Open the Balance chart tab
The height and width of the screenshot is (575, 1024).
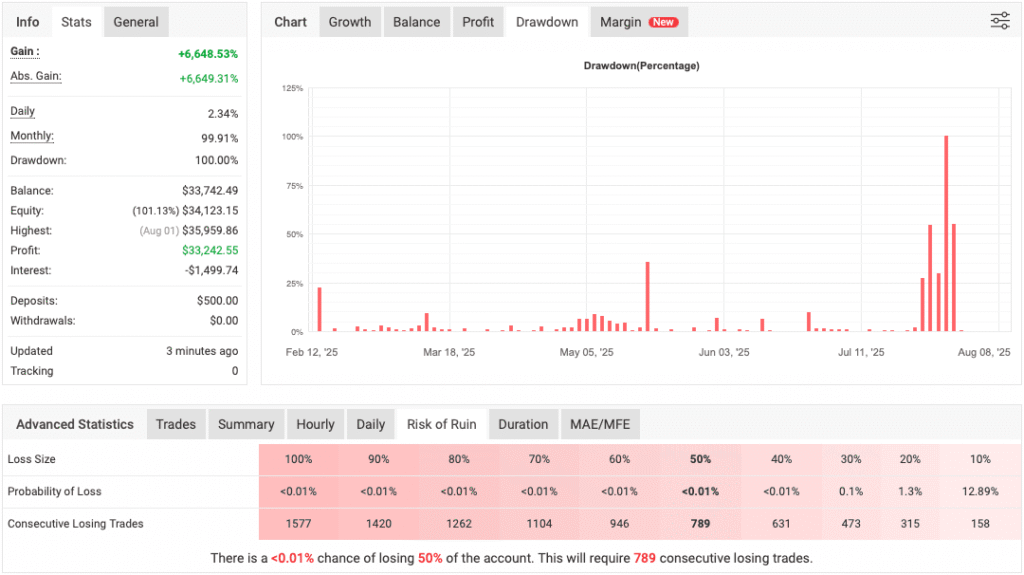tap(417, 22)
